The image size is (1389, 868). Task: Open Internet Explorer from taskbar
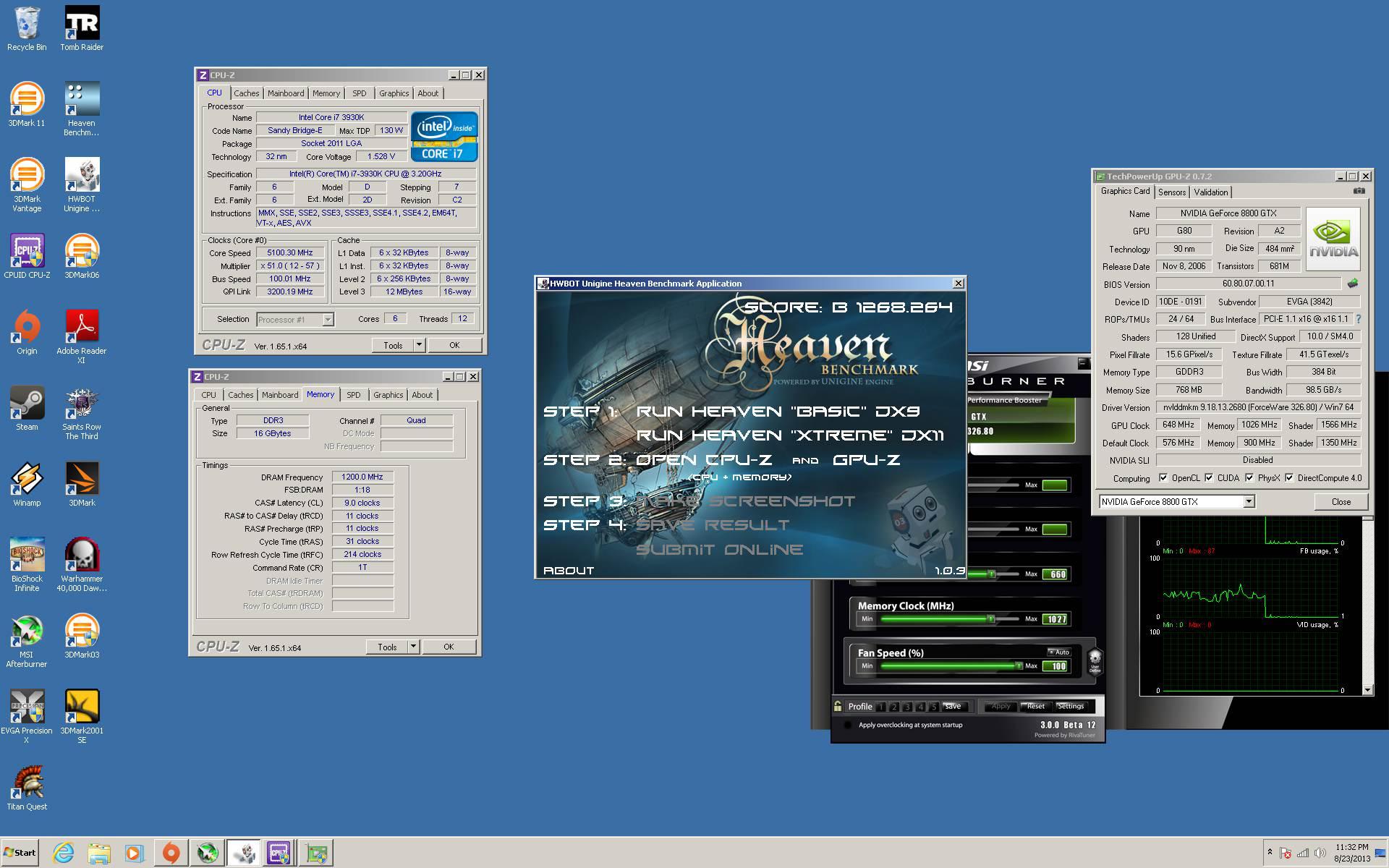64,854
